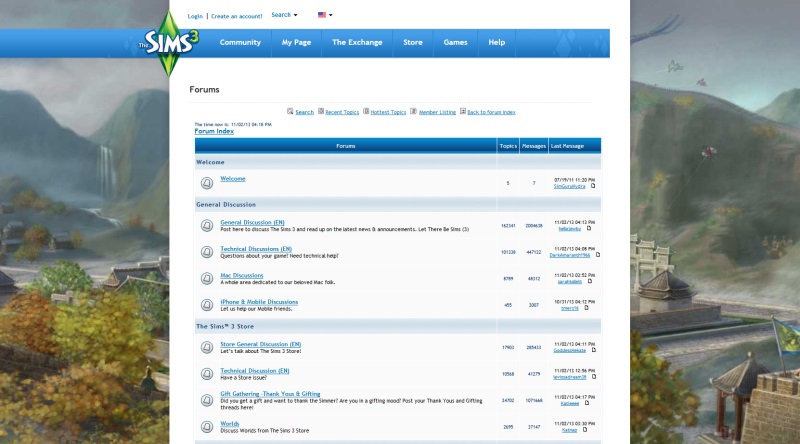Click the Messages column header
This screenshot has height=444, width=800.
pos(534,146)
